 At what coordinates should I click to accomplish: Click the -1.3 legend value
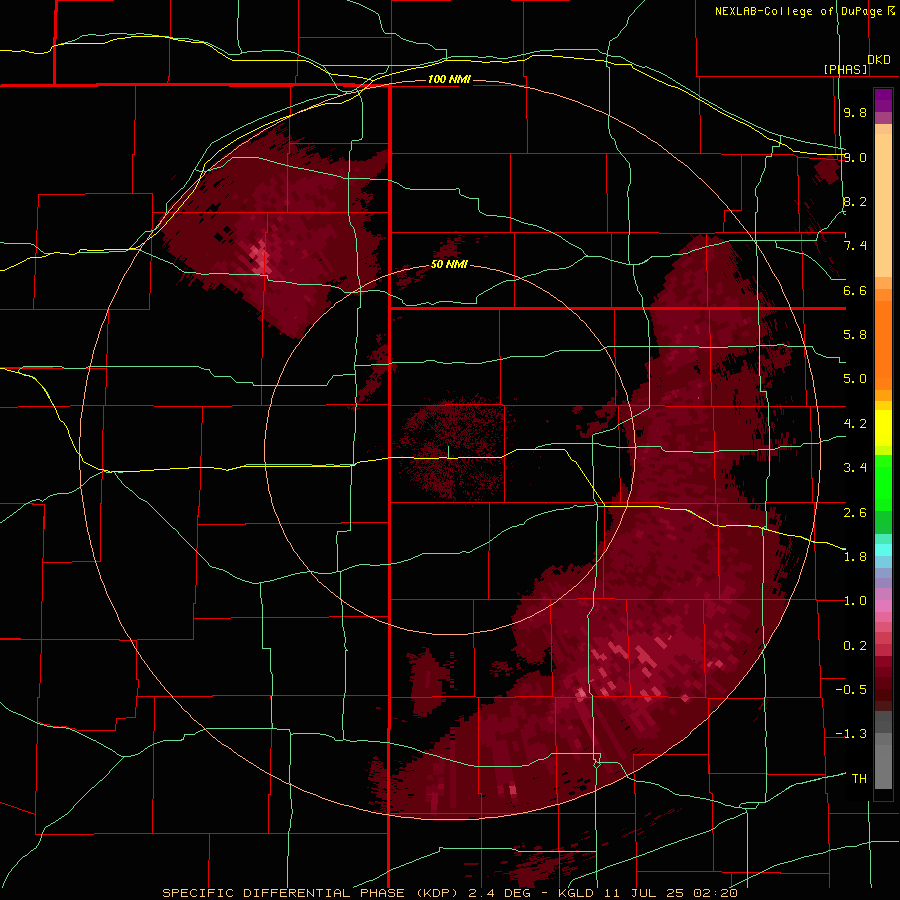[851, 734]
